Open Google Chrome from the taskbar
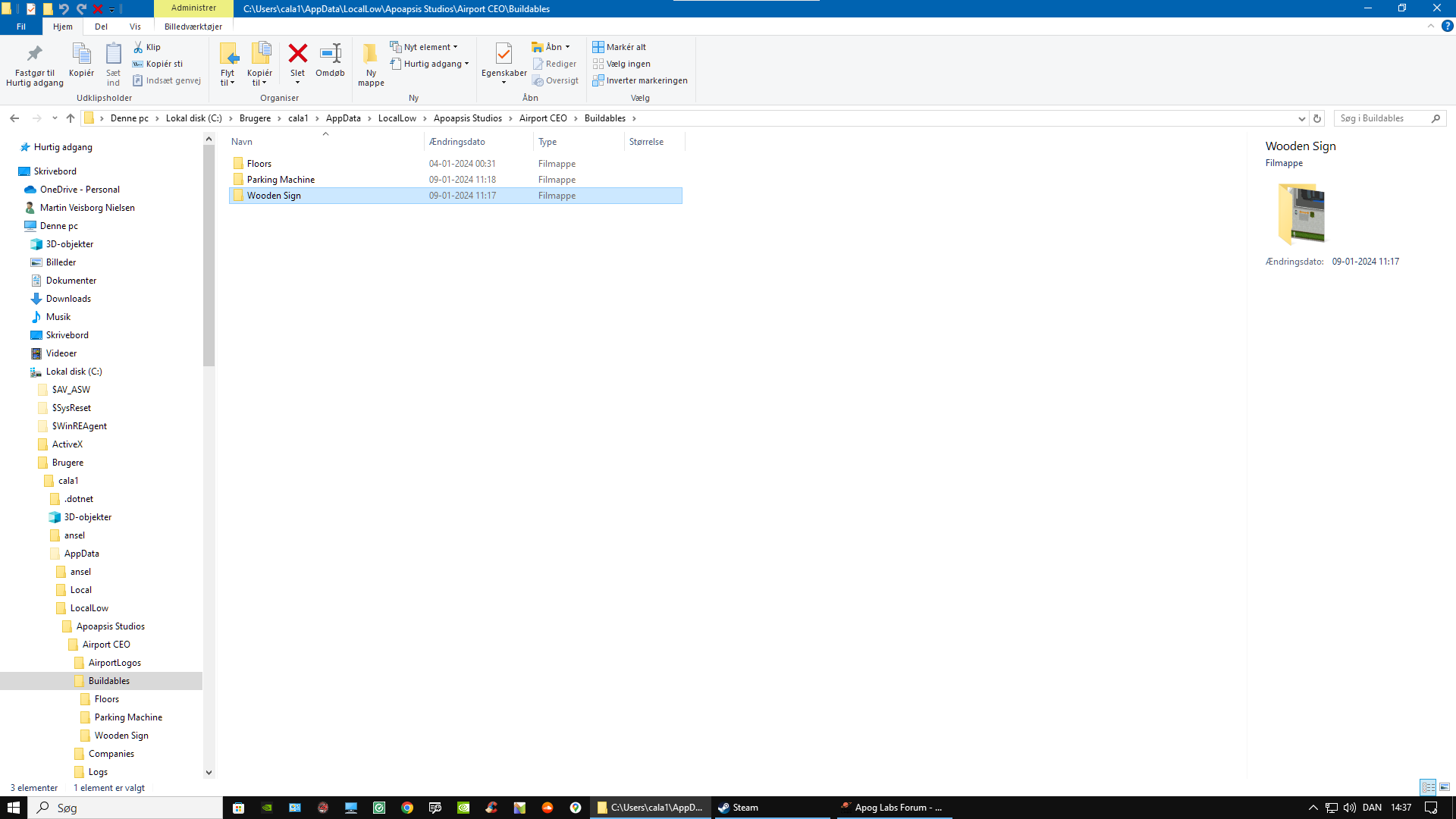Viewport: 1456px width, 819px height. tap(407, 808)
